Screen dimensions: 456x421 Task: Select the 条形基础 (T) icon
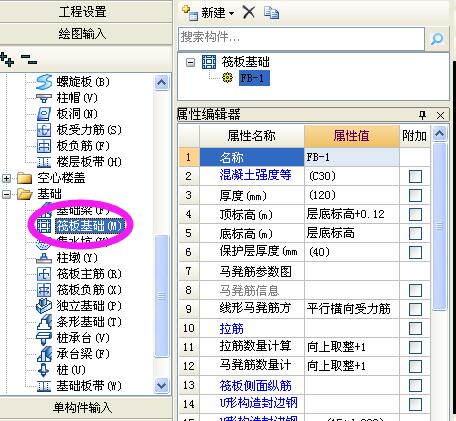pyautogui.click(x=44, y=322)
